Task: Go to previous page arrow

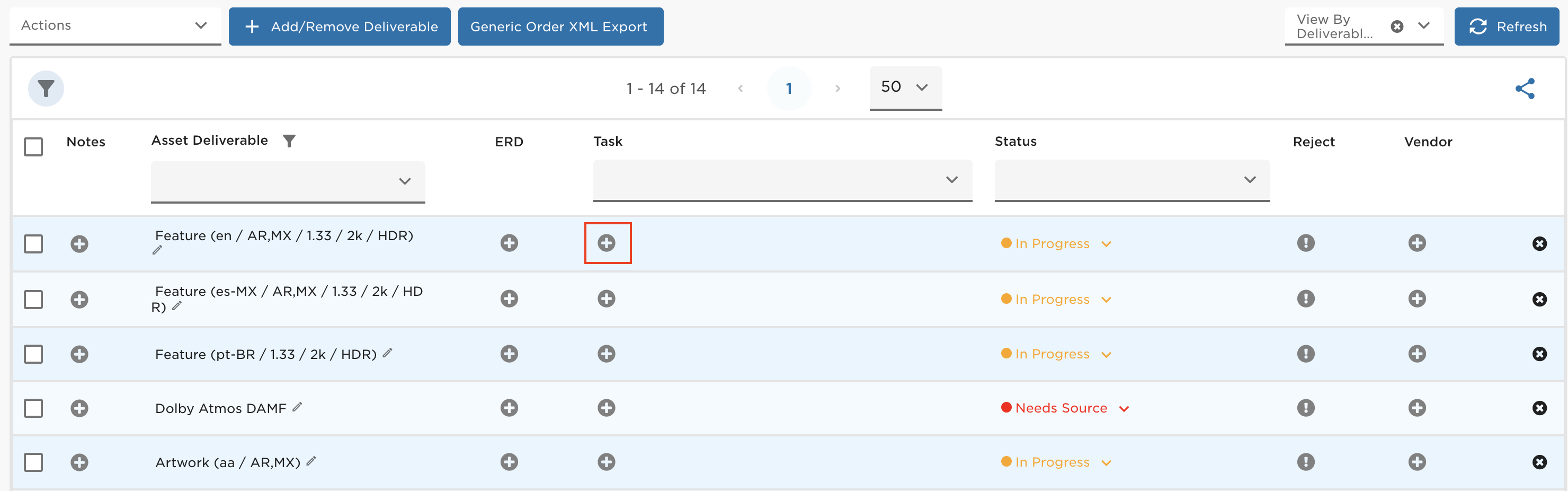Action: tap(740, 89)
